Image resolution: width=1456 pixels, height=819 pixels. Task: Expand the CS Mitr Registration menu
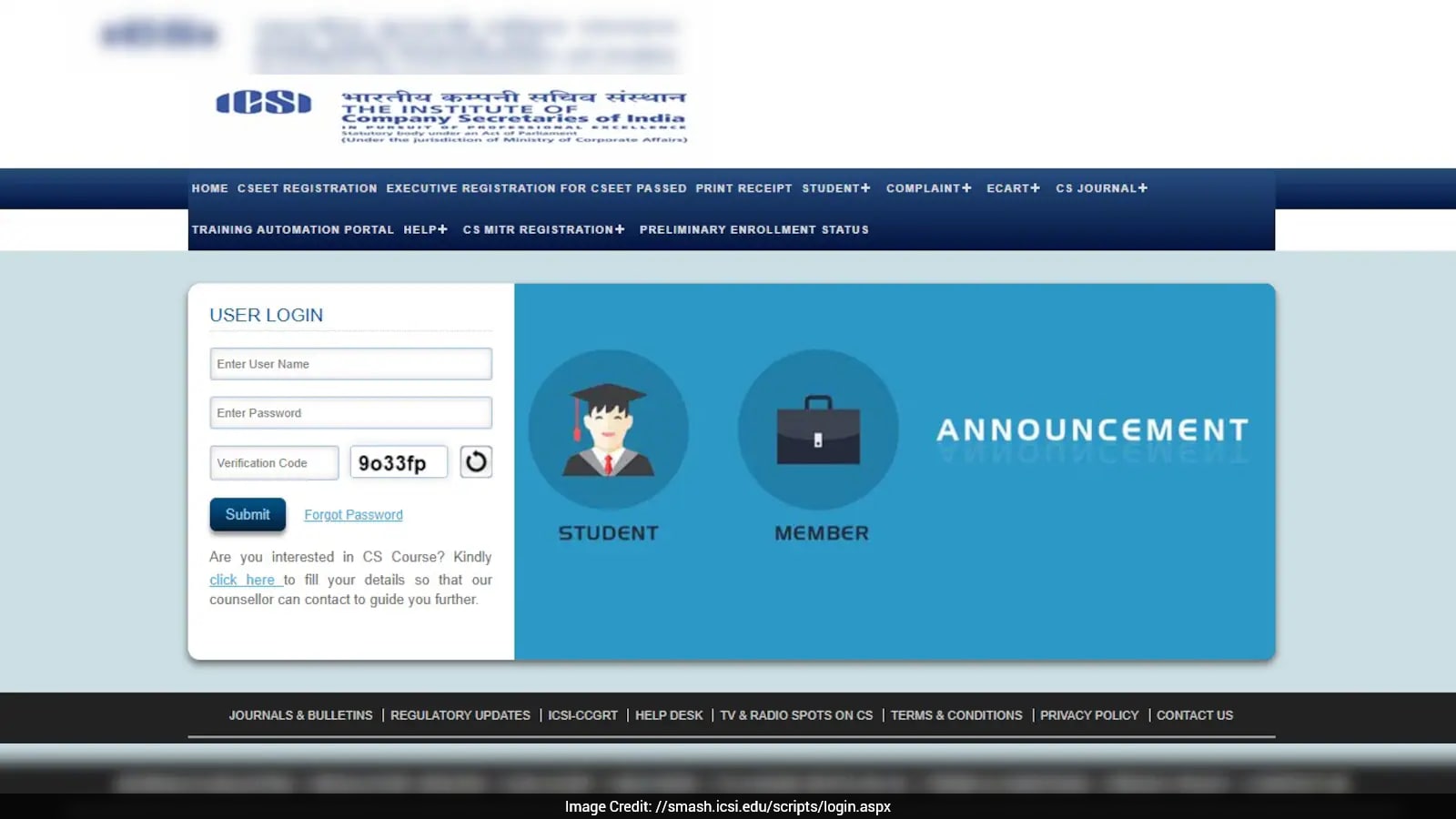pos(543,230)
